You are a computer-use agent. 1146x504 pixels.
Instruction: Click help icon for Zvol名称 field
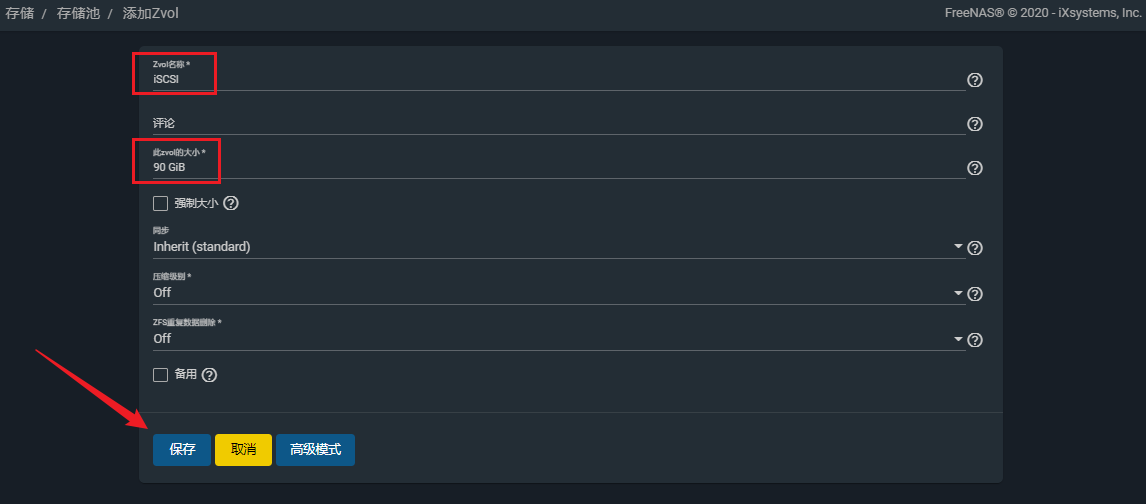pos(975,80)
